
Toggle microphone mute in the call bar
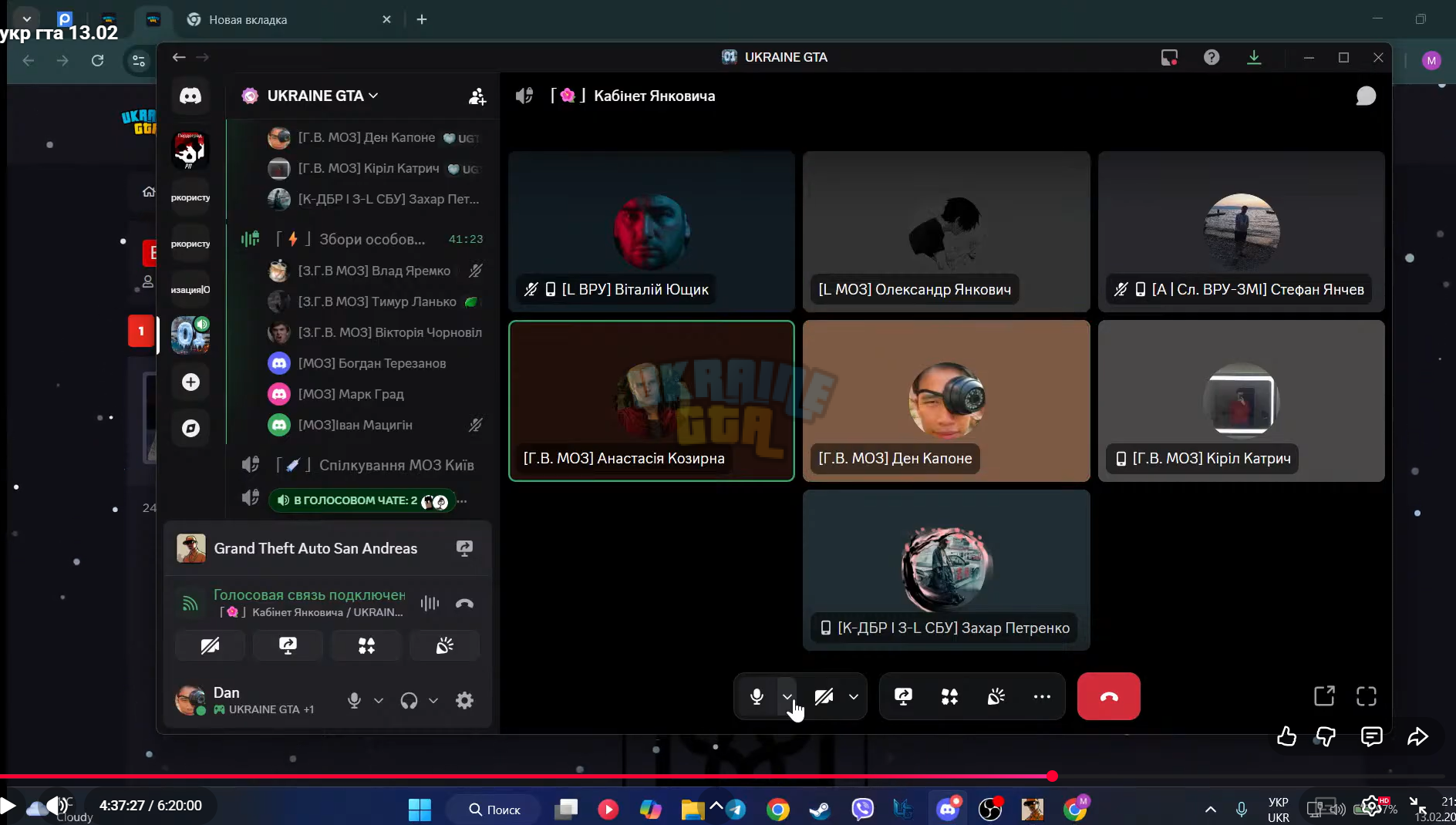tap(757, 696)
